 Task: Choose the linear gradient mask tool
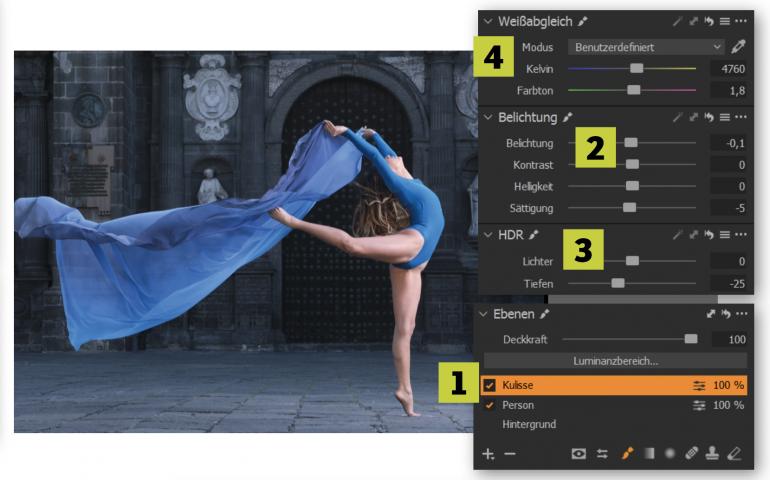(x=650, y=453)
